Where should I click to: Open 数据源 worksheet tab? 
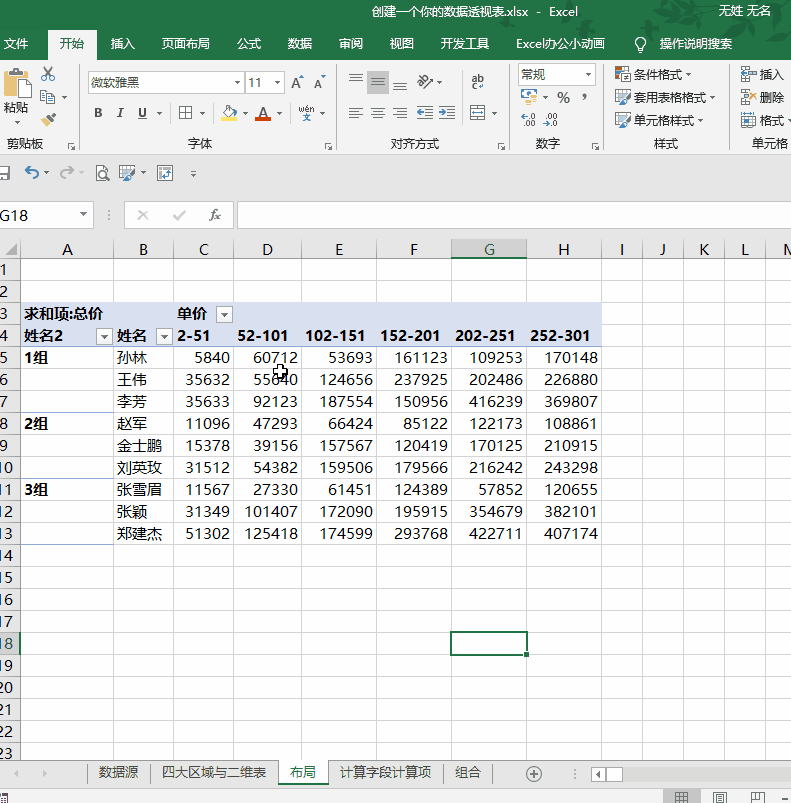coord(118,772)
